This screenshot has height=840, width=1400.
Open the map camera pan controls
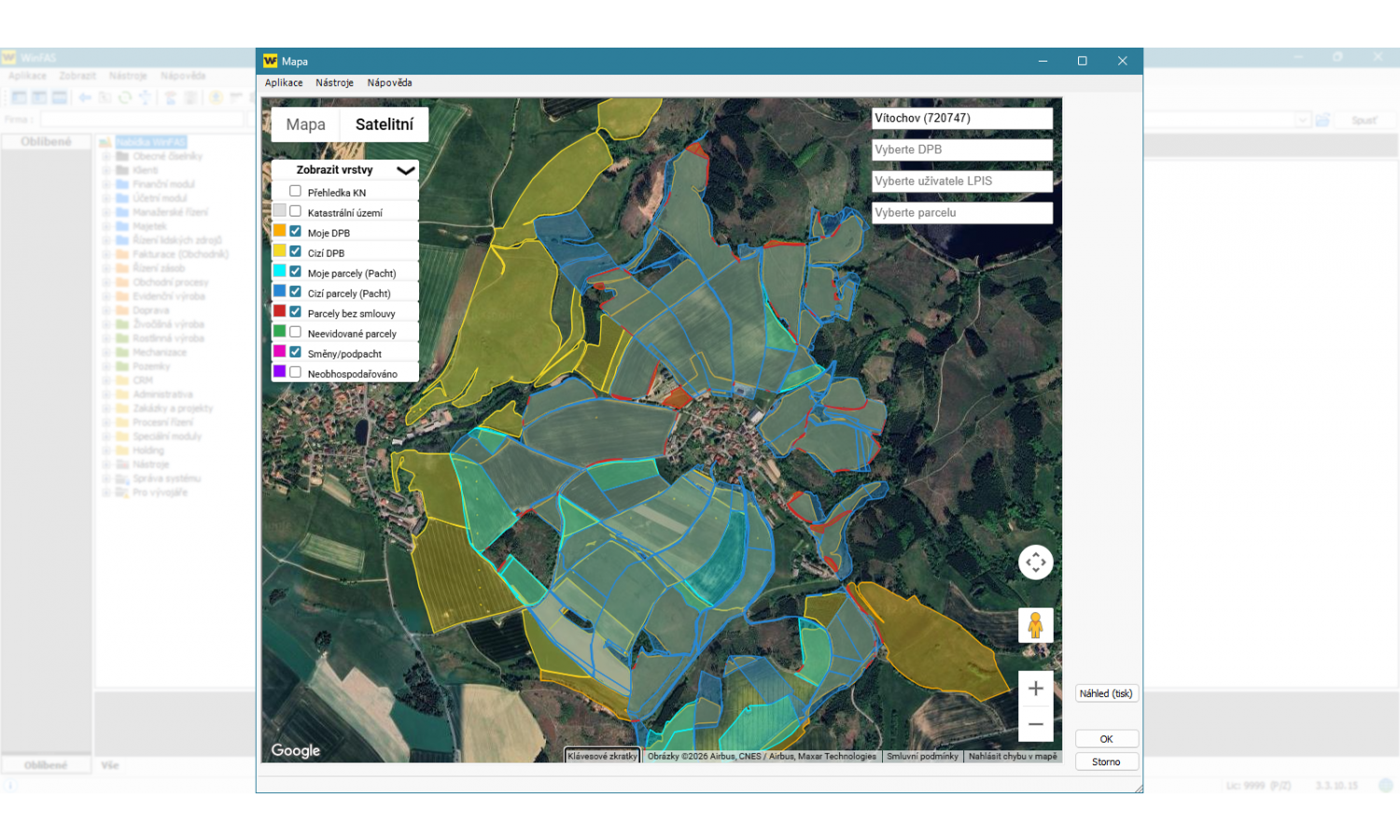point(1035,563)
